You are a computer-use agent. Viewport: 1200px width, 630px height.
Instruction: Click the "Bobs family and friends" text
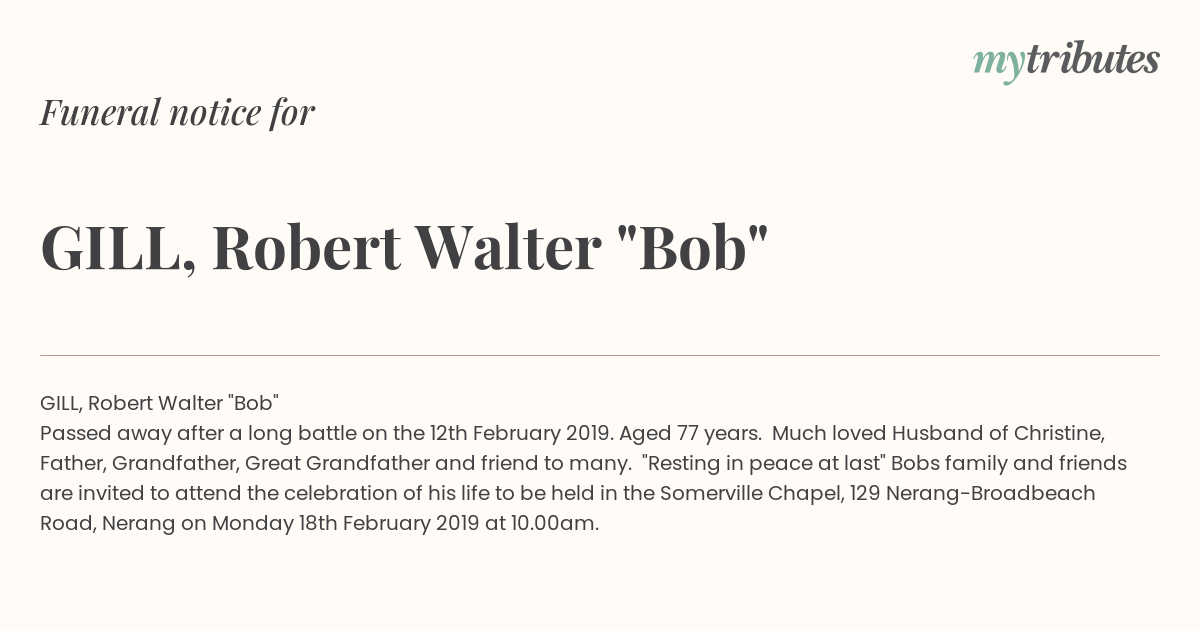[x=1009, y=464]
